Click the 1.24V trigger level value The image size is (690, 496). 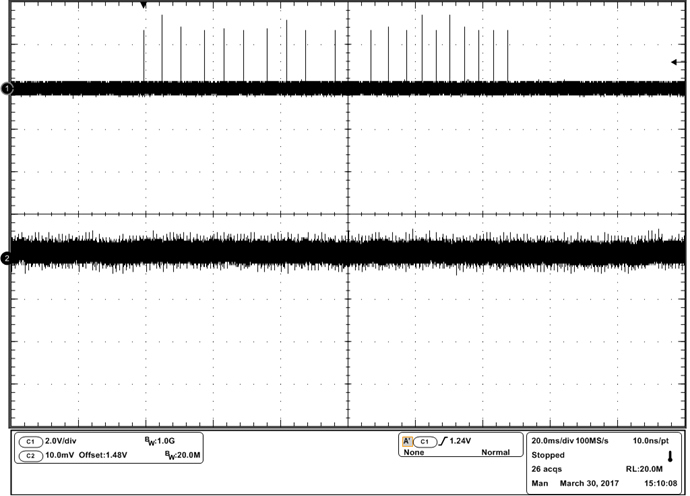[460, 441]
